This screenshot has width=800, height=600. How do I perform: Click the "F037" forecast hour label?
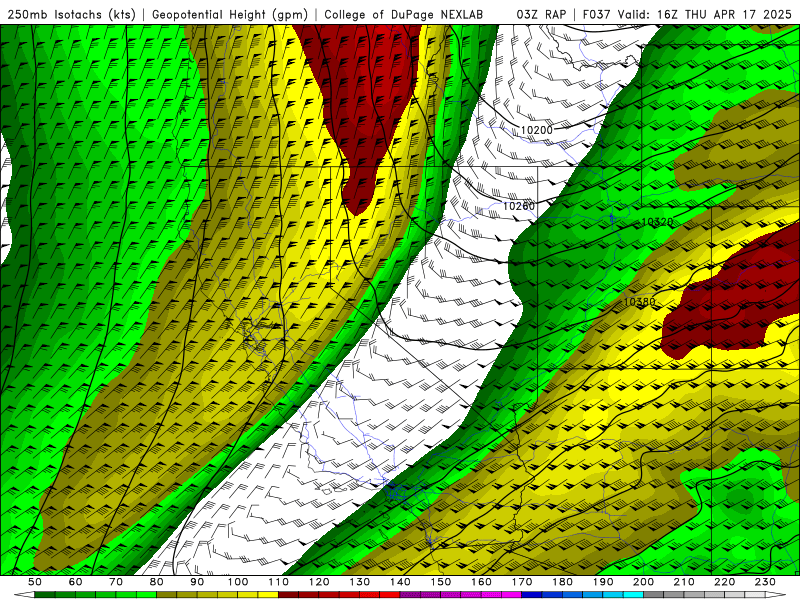(596, 14)
